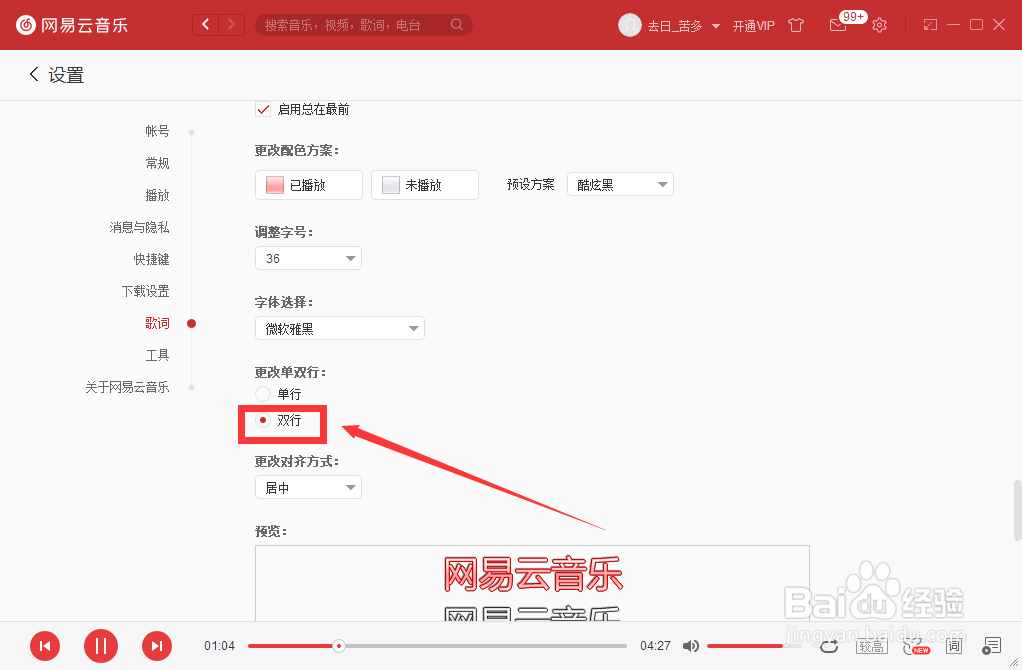Select the 双行 radio button
The height and width of the screenshot is (670, 1022).
coord(263,420)
